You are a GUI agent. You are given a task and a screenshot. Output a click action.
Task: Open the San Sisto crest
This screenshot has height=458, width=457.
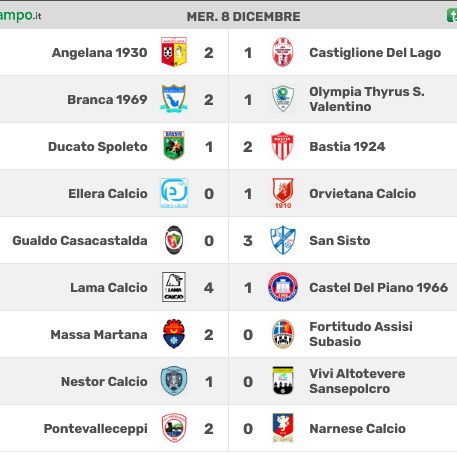tap(283, 240)
